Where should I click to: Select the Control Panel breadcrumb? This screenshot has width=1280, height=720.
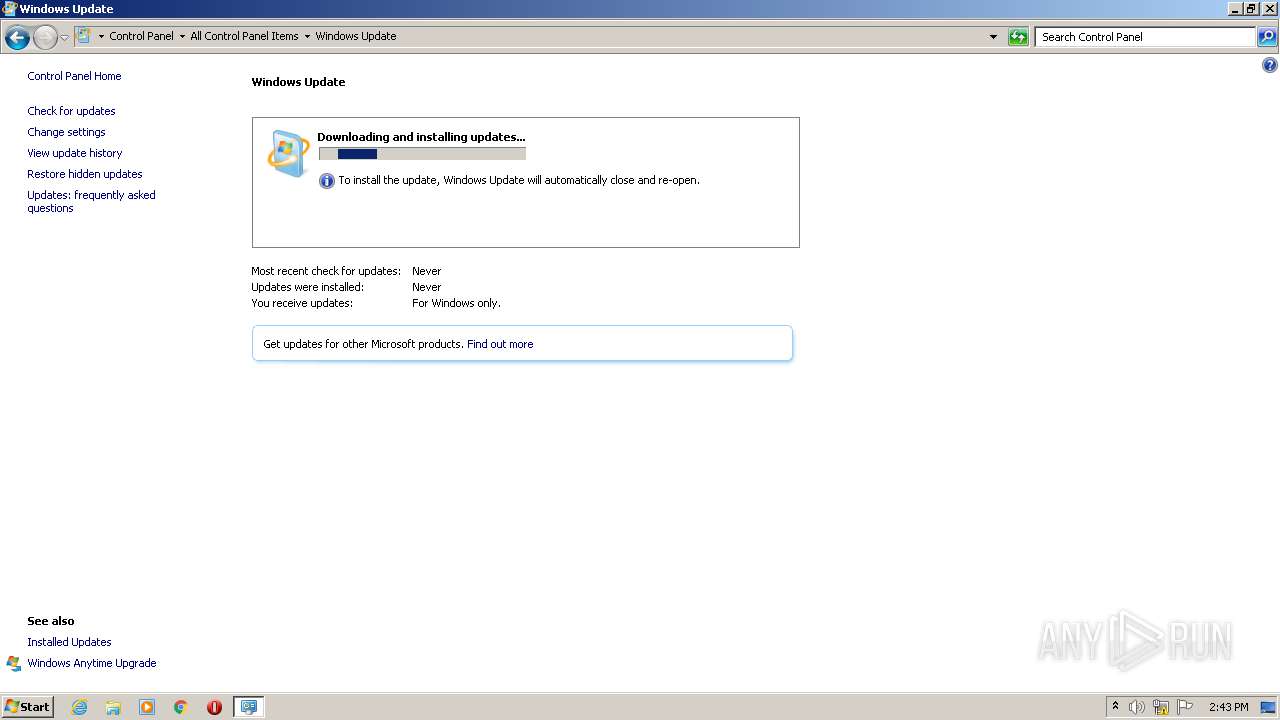pos(141,36)
